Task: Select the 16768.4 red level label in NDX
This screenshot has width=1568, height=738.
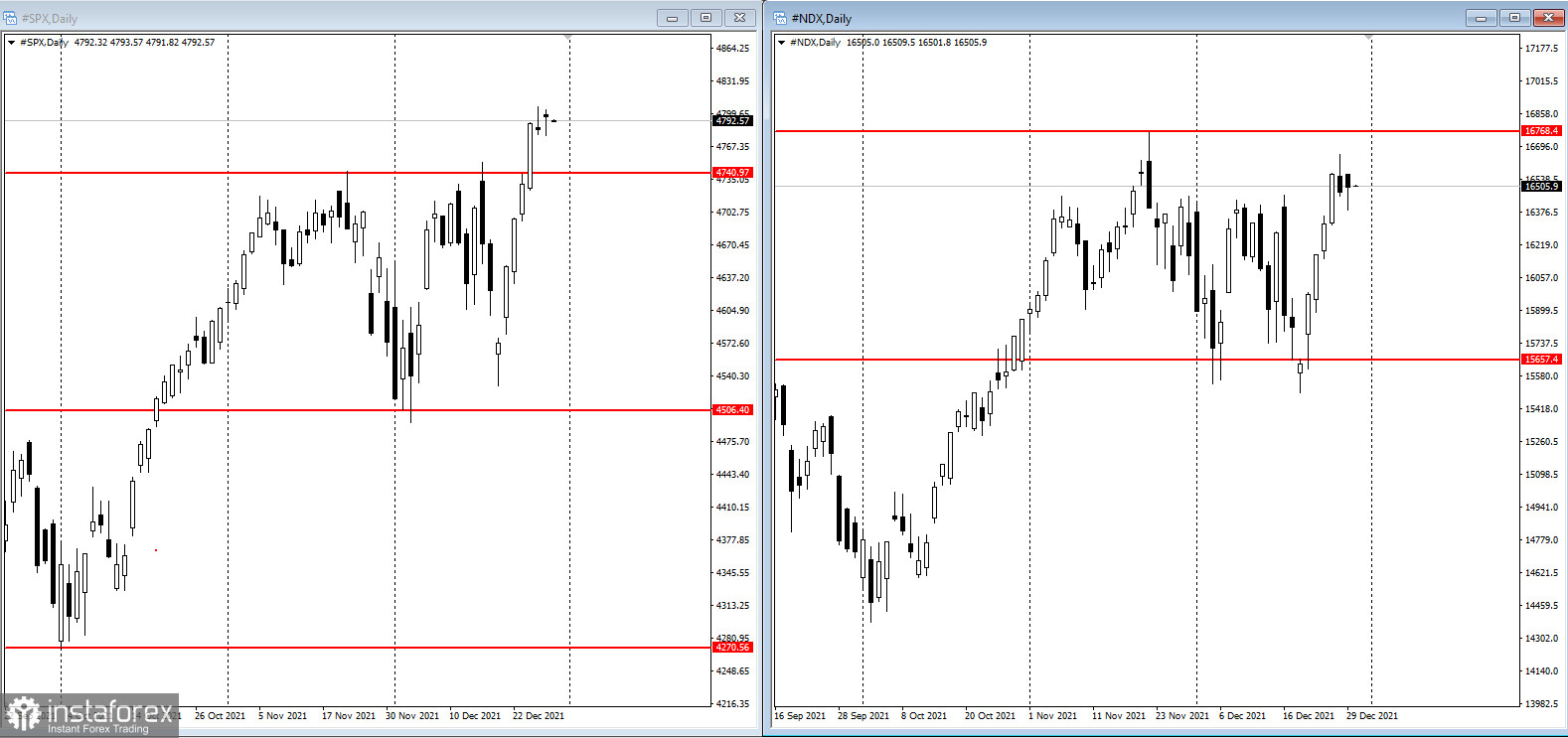Action: (x=1542, y=131)
